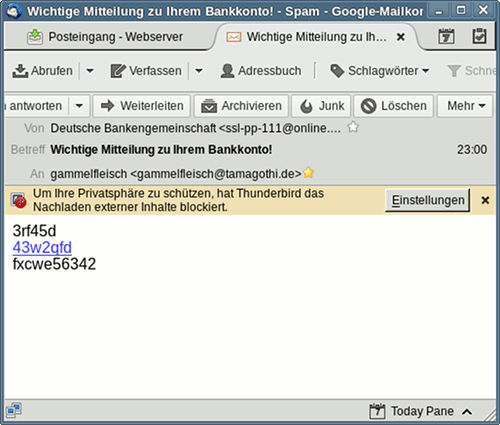Open the Adressbuch address book
This screenshot has width=500, height=425.
tap(261, 71)
